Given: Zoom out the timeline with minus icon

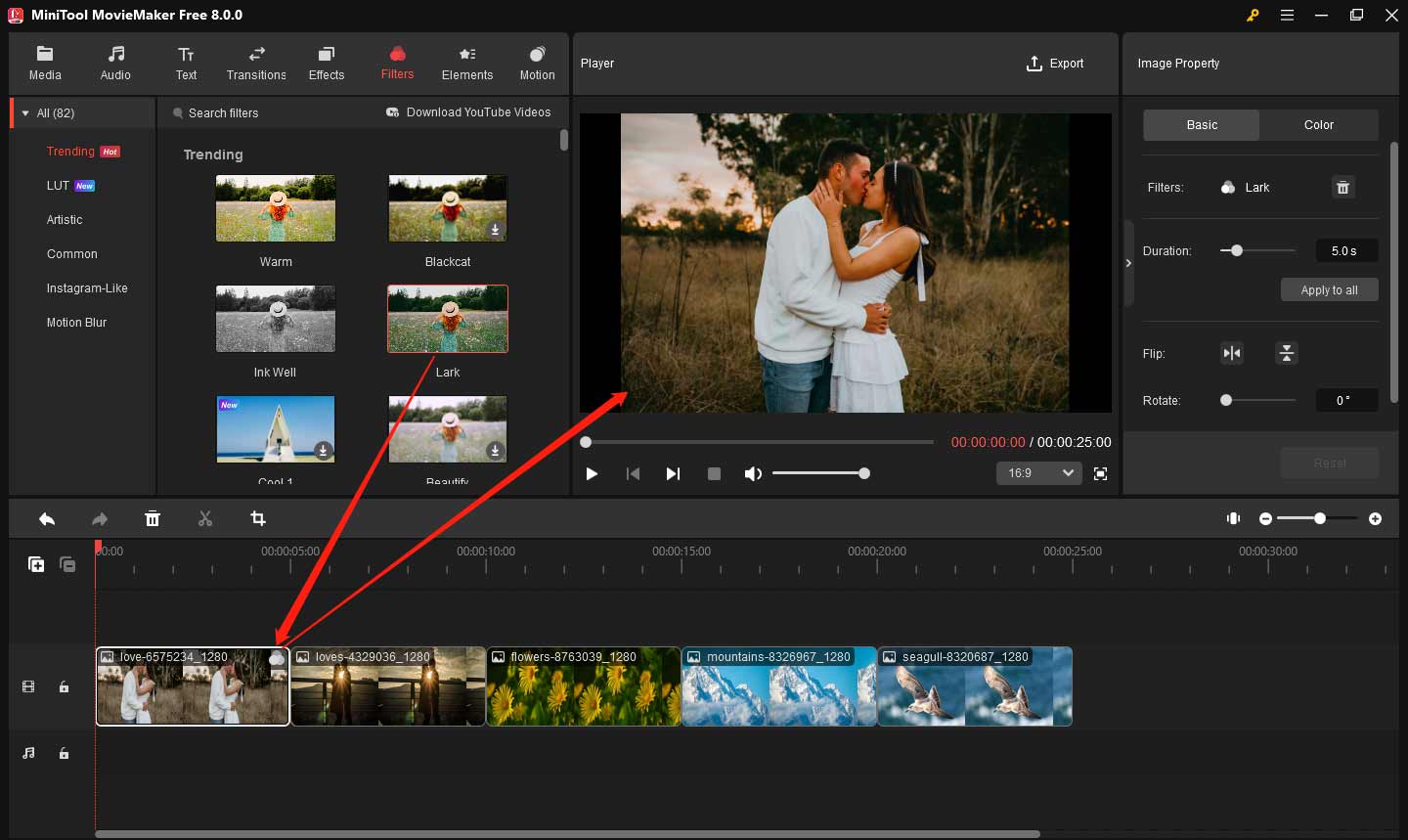Looking at the screenshot, I should click(x=1265, y=519).
